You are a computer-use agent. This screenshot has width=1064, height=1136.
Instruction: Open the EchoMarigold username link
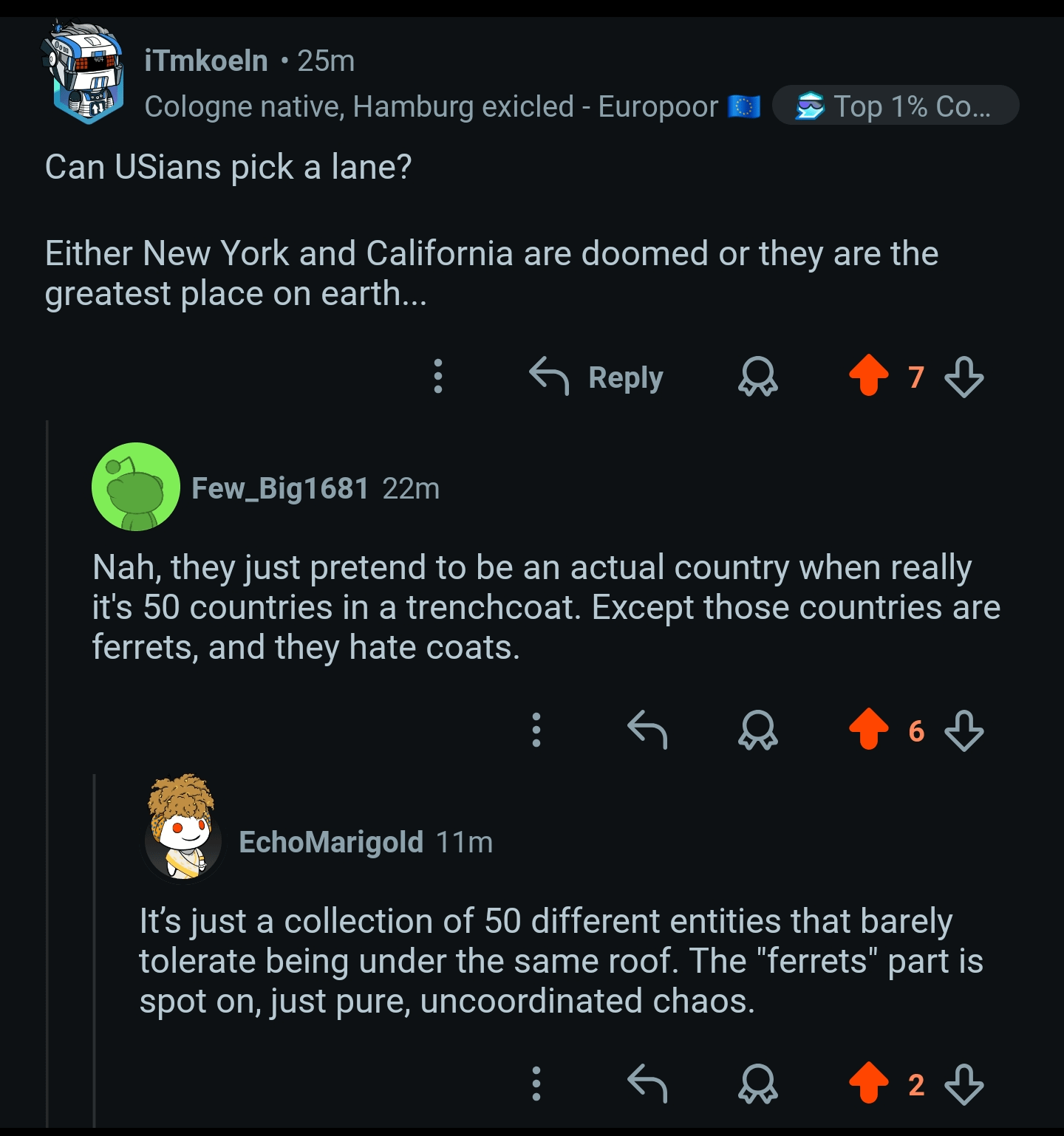click(x=331, y=842)
